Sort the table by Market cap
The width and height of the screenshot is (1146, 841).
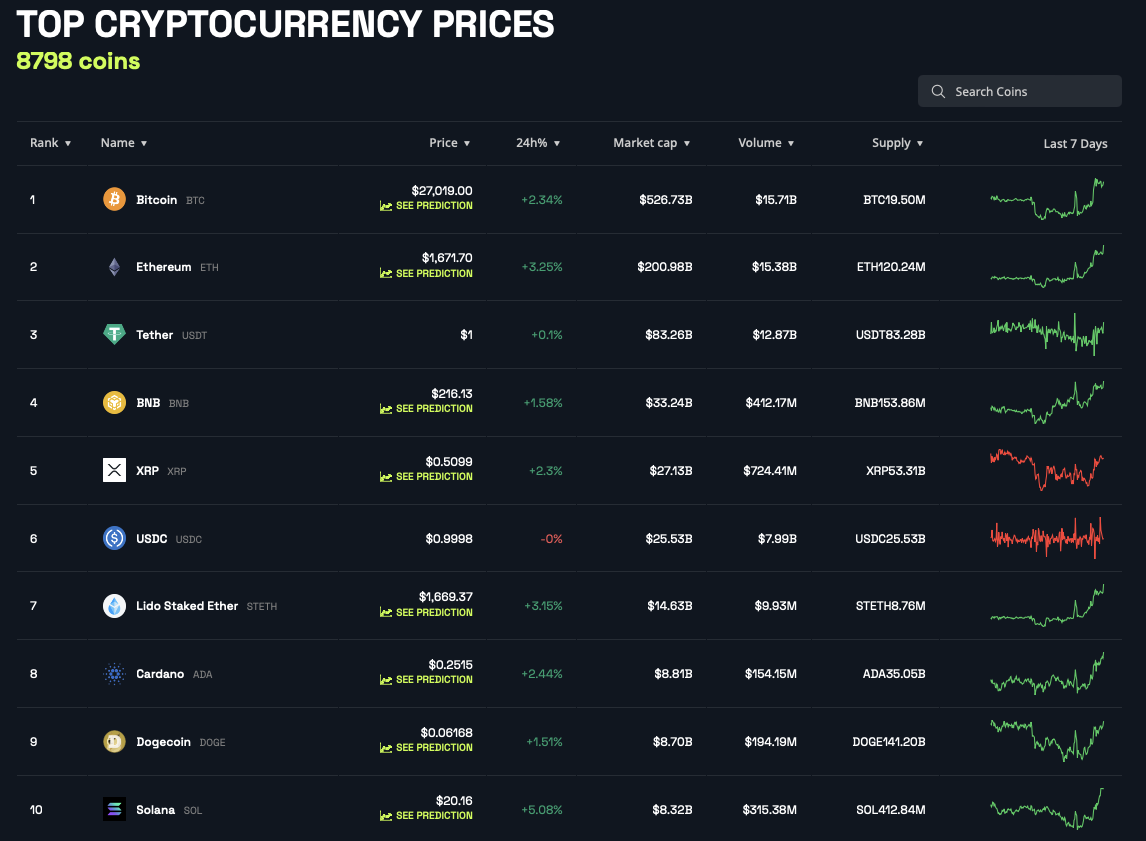pyautogui.click(x=651, y=142)
